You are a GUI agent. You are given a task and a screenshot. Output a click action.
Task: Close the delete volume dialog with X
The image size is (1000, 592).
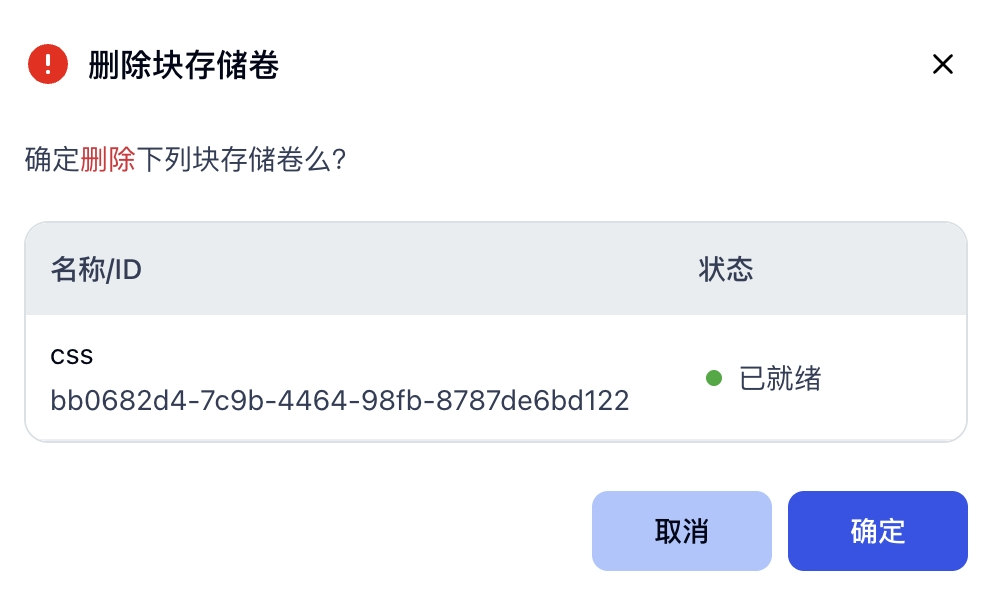tap(942, 65)
